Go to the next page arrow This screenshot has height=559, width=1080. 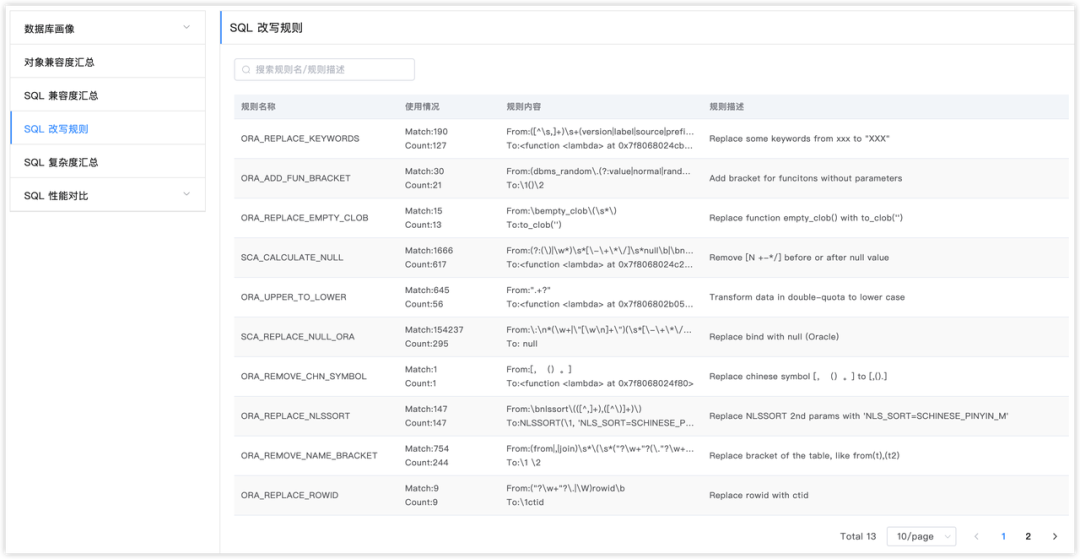[1055, 536]
